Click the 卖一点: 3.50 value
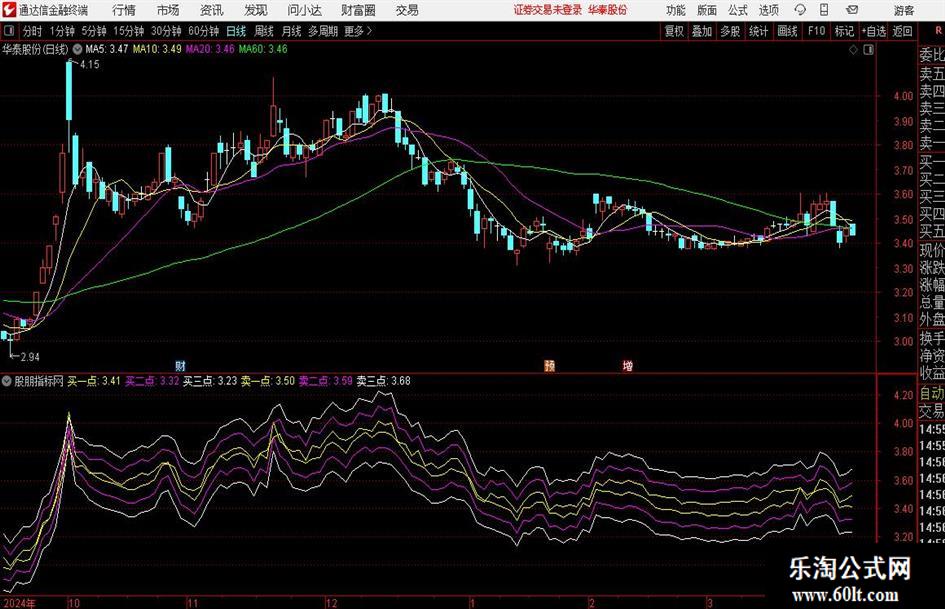Image resolution: width=945 pixels, height=609 pixels. coord(268,381)
